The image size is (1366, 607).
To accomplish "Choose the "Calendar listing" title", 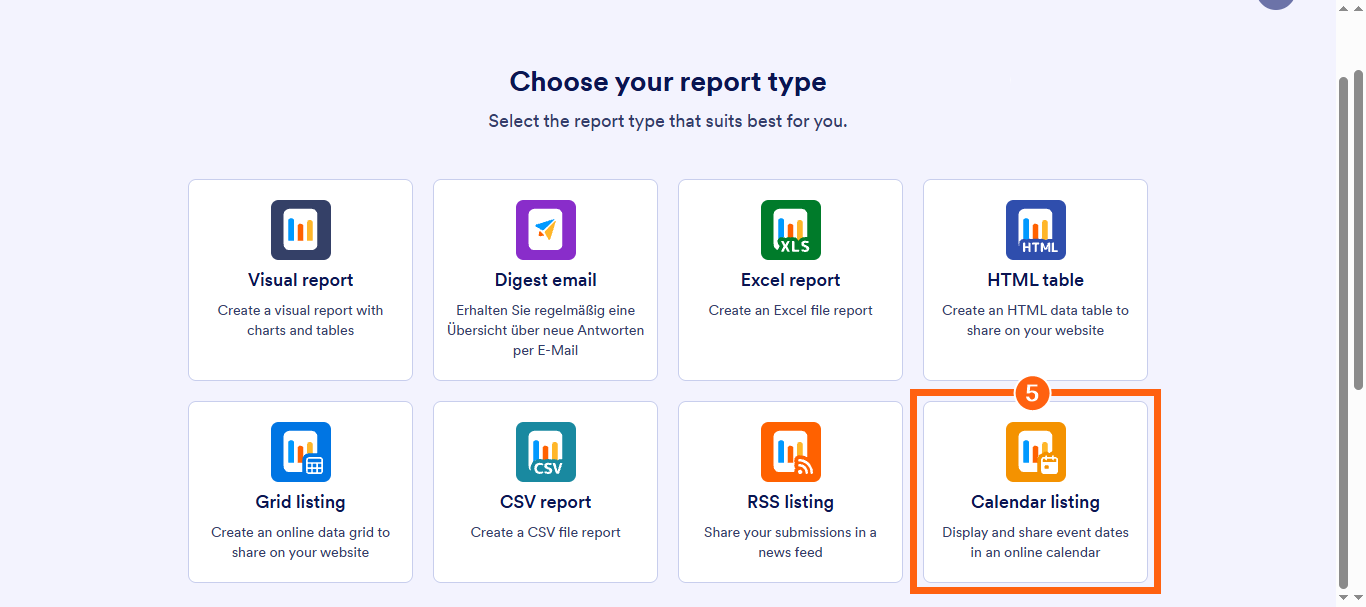I will point(1036,502).
